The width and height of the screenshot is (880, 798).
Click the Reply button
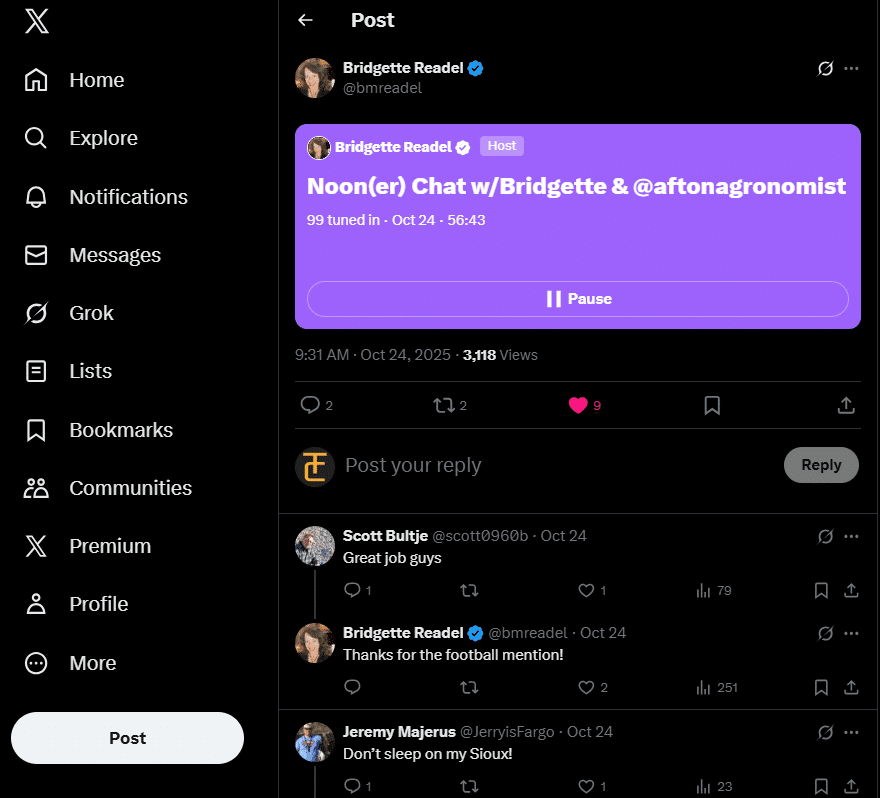tap(821, 465)
